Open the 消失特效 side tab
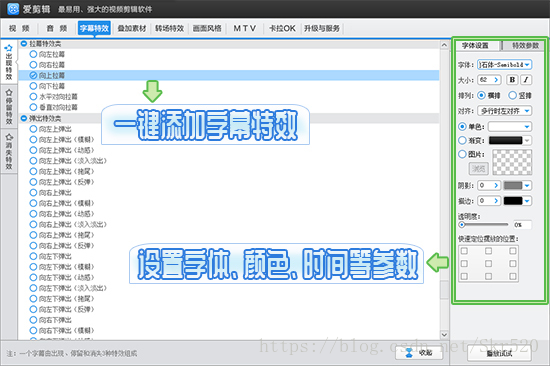This screenshot has height=366, width=550. pos(9,151)
